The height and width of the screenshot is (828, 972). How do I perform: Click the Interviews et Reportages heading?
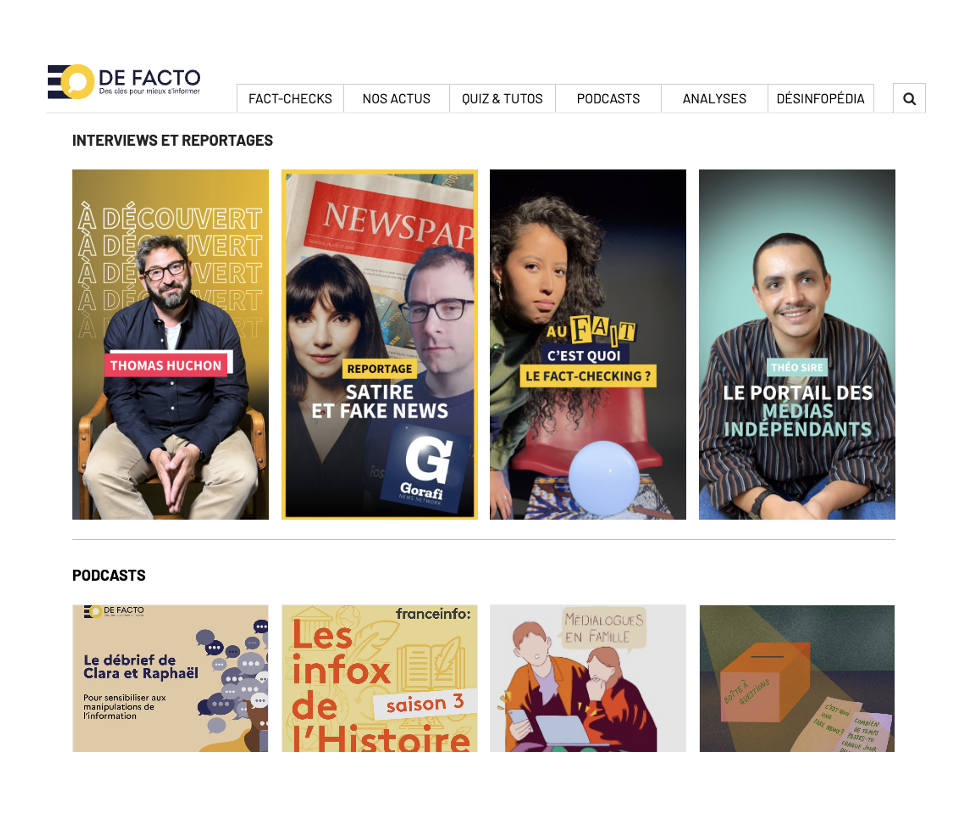(172, 141)
